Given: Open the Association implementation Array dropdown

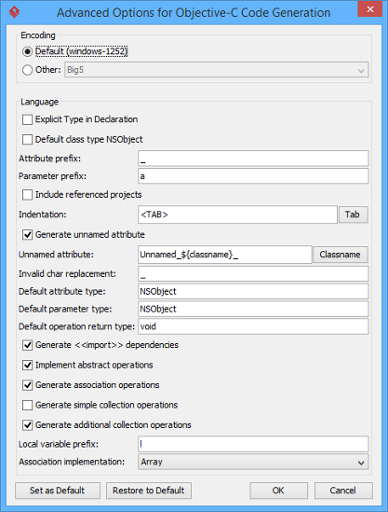Looking at the screenshot, I should [253, 462].
